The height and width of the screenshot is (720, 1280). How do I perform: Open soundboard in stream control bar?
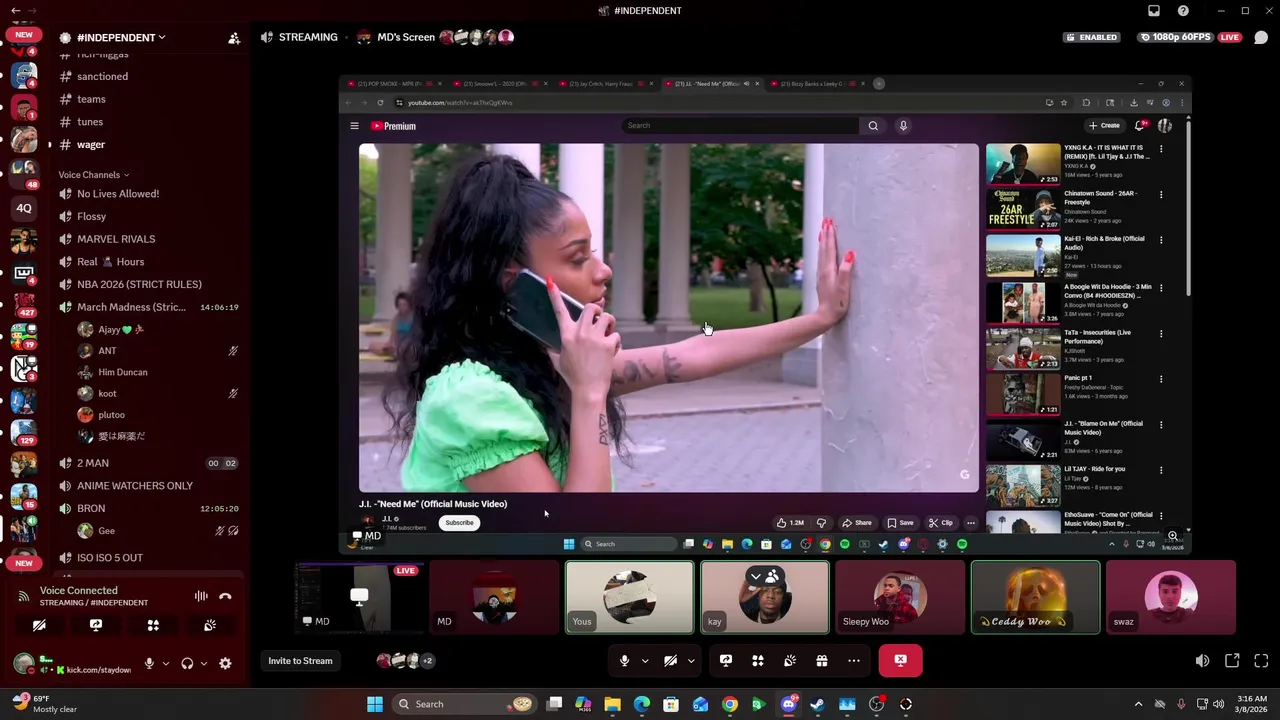click(790, 661)
